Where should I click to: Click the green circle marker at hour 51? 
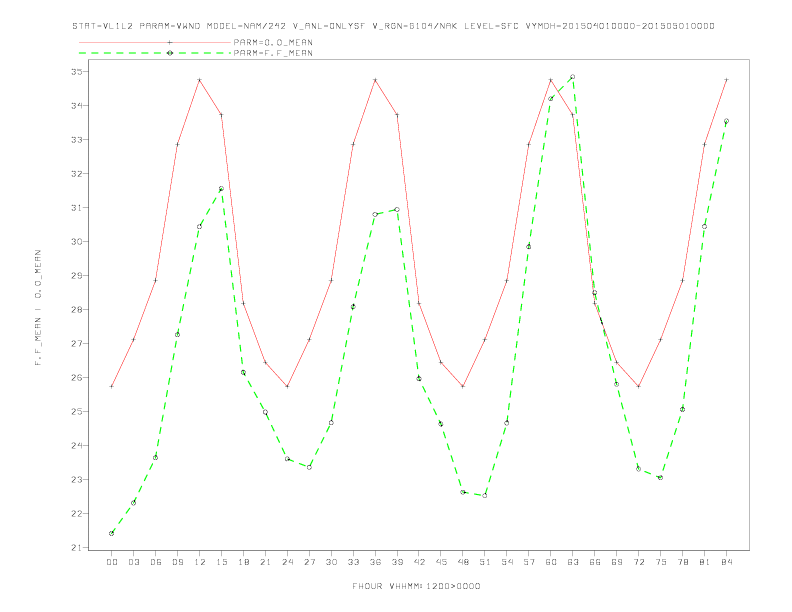485,496
